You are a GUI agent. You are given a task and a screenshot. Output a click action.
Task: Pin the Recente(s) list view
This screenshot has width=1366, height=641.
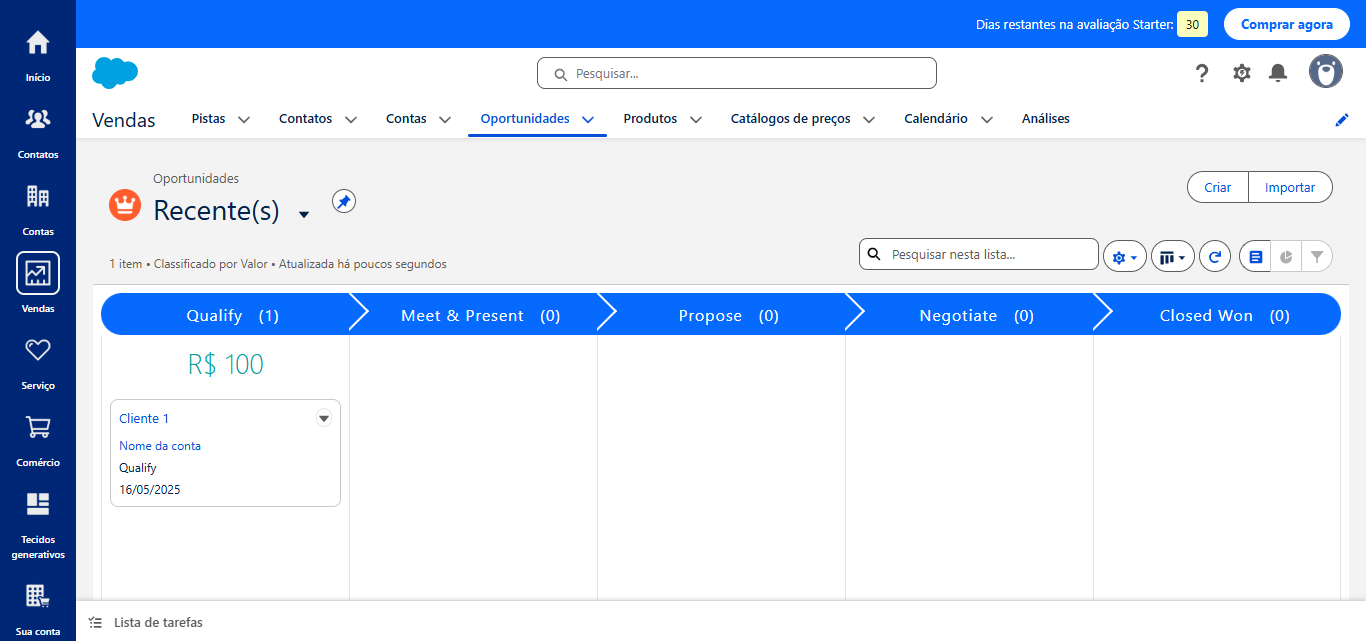click(343, 201)
